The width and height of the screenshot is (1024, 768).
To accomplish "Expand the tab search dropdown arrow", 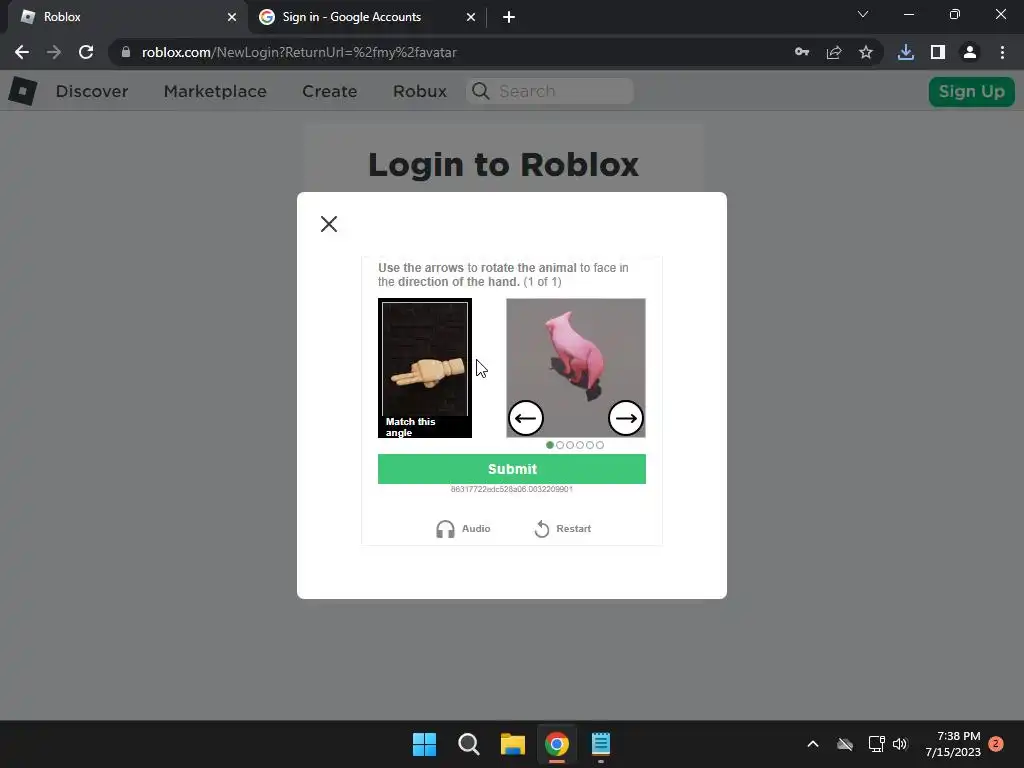I will click(863, 14).
